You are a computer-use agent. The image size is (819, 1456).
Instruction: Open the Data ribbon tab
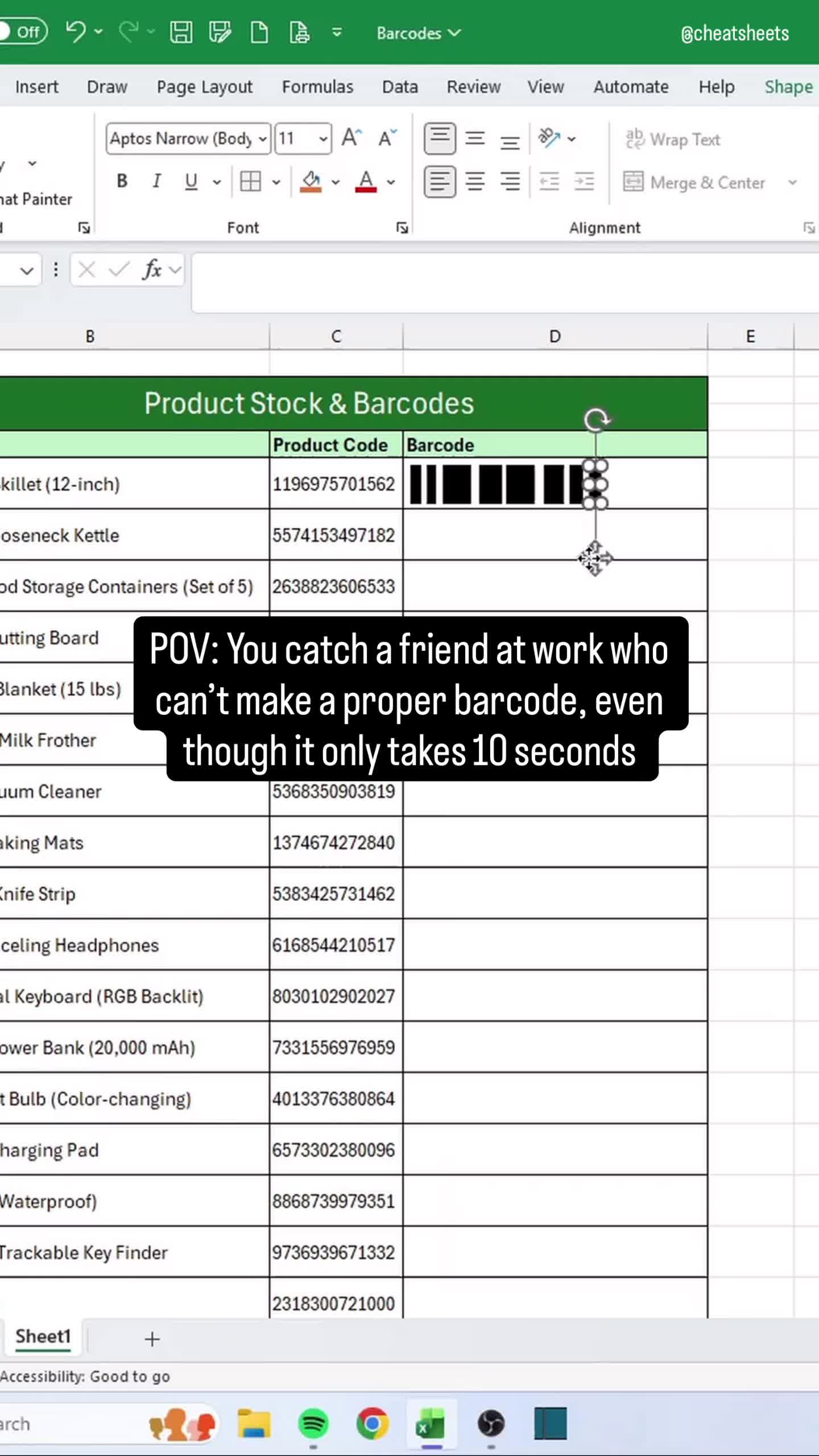pos(400,86)
